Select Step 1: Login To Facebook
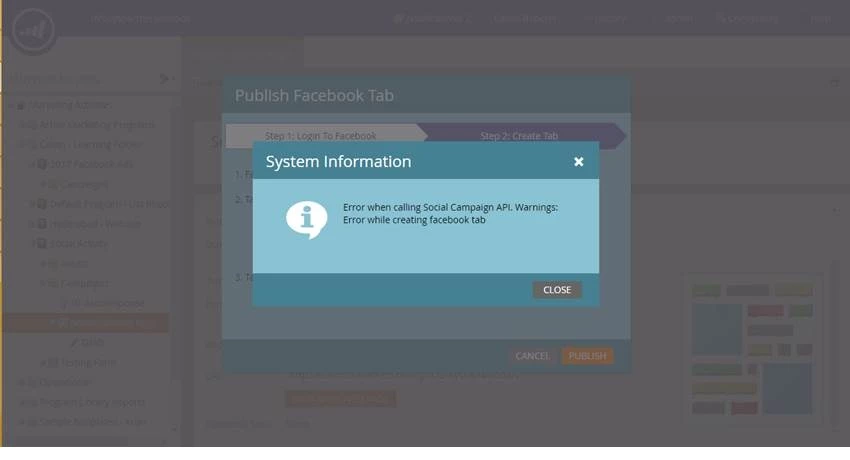This screenshot has height=460, width=850. point(320,136)
